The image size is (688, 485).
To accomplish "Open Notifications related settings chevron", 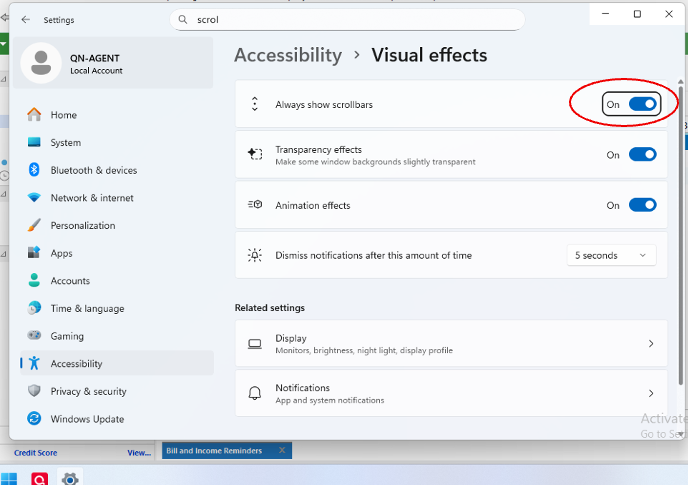I will click(651, 393).
